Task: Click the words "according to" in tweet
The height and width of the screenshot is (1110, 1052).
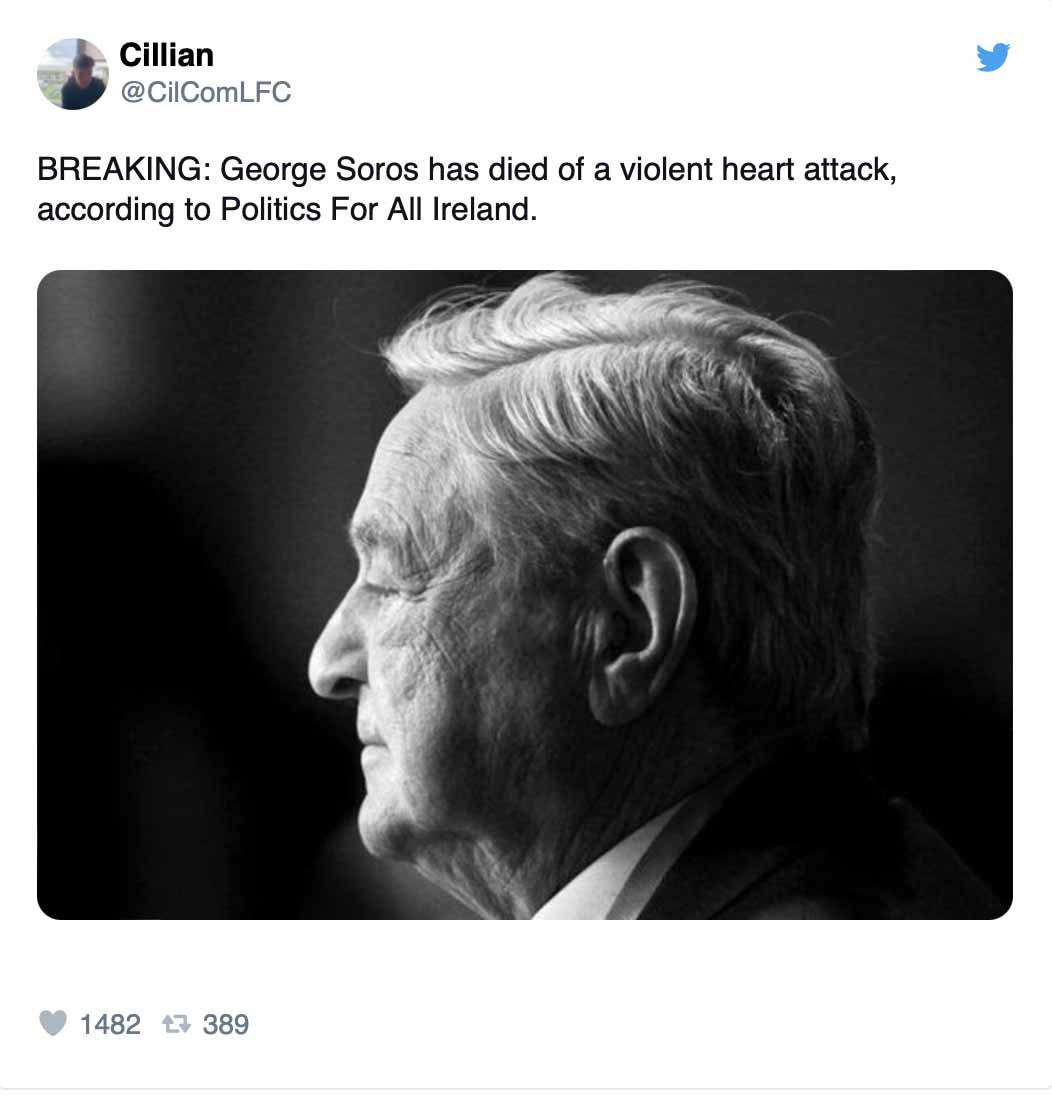Action: click(x=109, y=211)
